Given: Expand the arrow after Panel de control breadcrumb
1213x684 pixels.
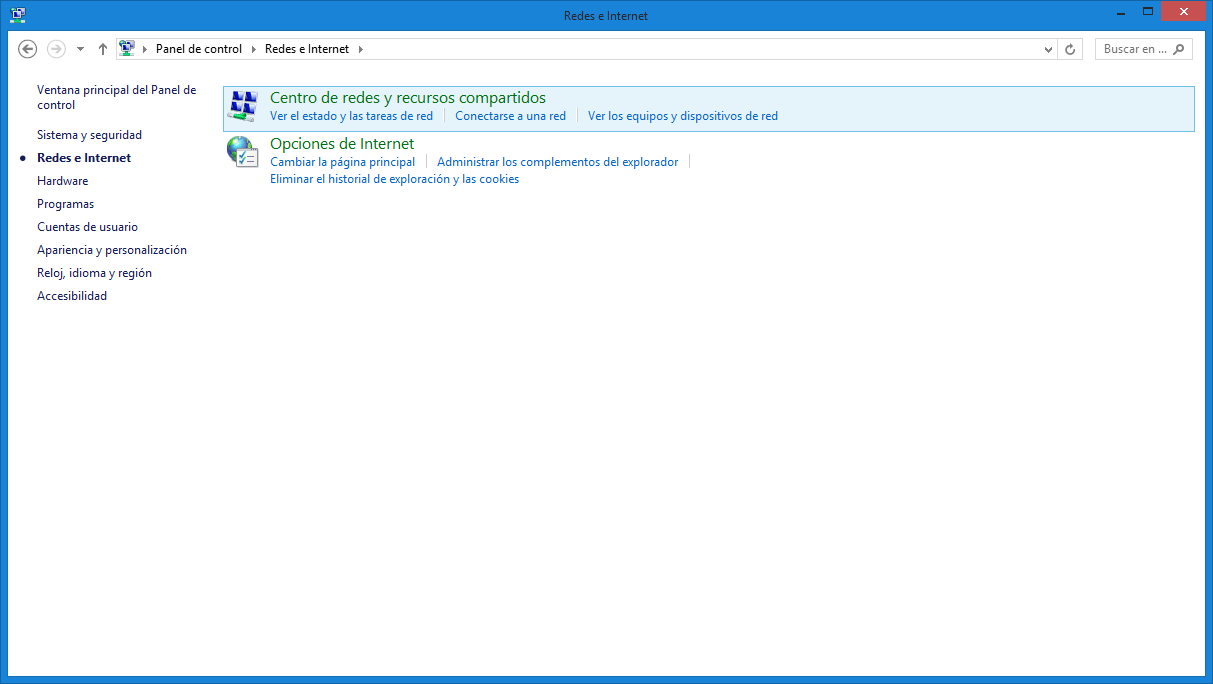Looking at the screenshot, I should [x=254, y=49].
